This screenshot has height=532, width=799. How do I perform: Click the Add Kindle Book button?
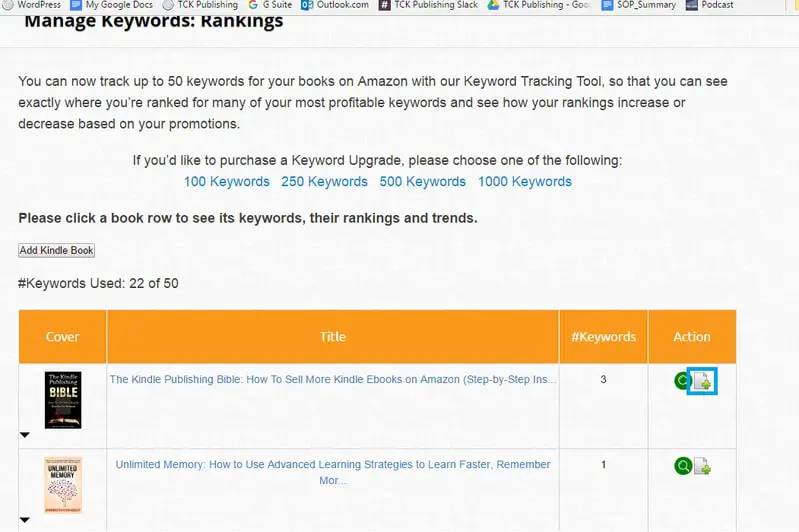[x=57, y=250]
